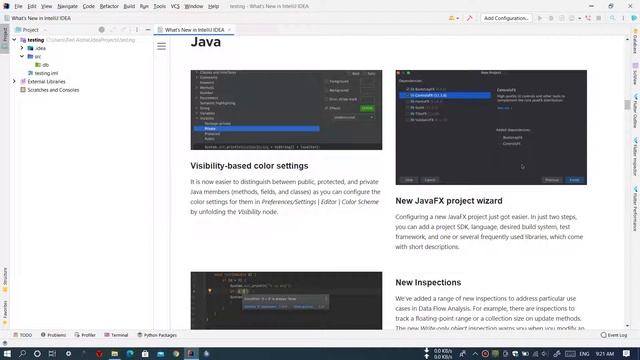Close the What's New in IntelliJ IDEA tab
The image size is (640, 360).
229,30
